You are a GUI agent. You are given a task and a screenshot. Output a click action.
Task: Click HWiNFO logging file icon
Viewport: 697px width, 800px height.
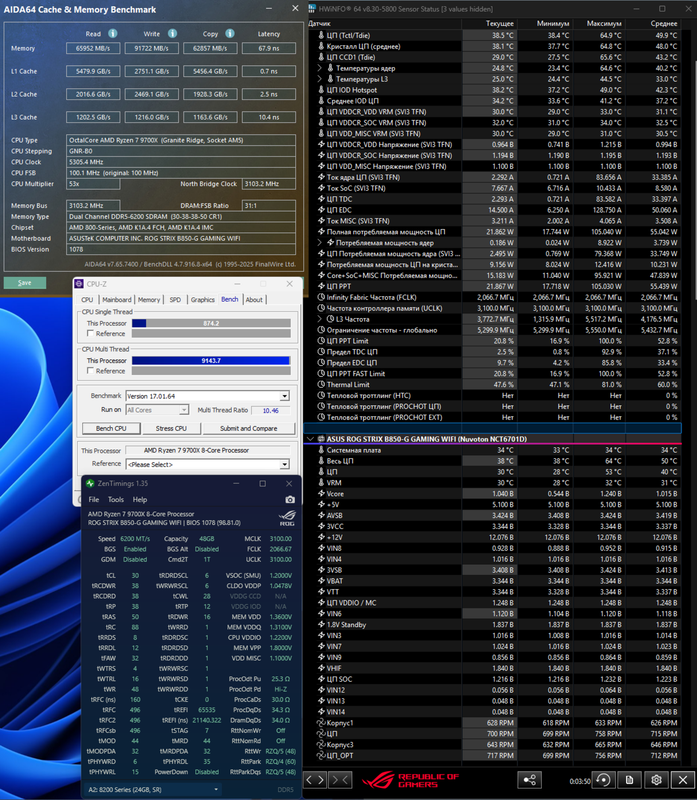pyautogui.click(x=629, y=780)
